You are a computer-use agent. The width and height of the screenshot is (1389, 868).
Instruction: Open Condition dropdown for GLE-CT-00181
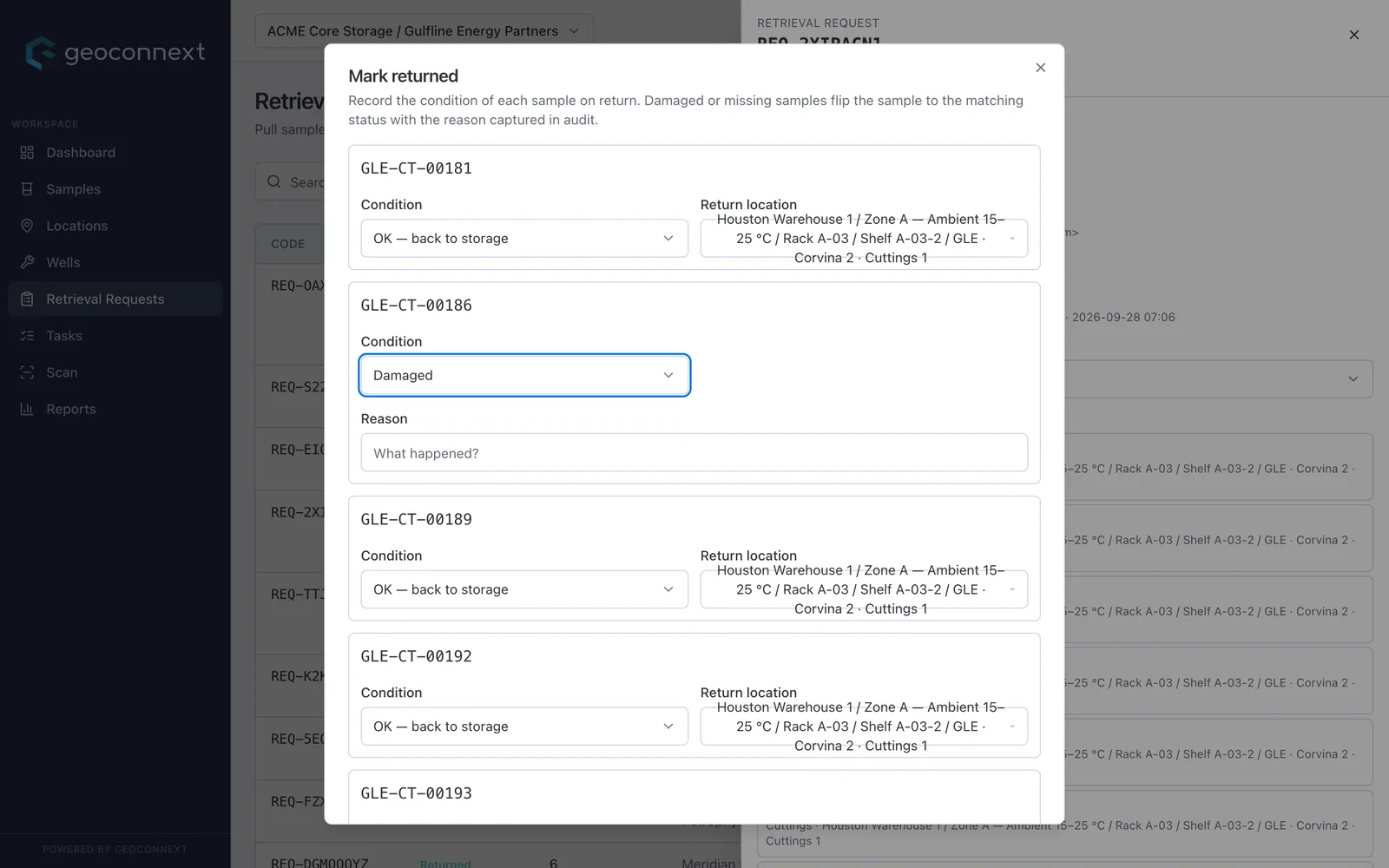524,238
